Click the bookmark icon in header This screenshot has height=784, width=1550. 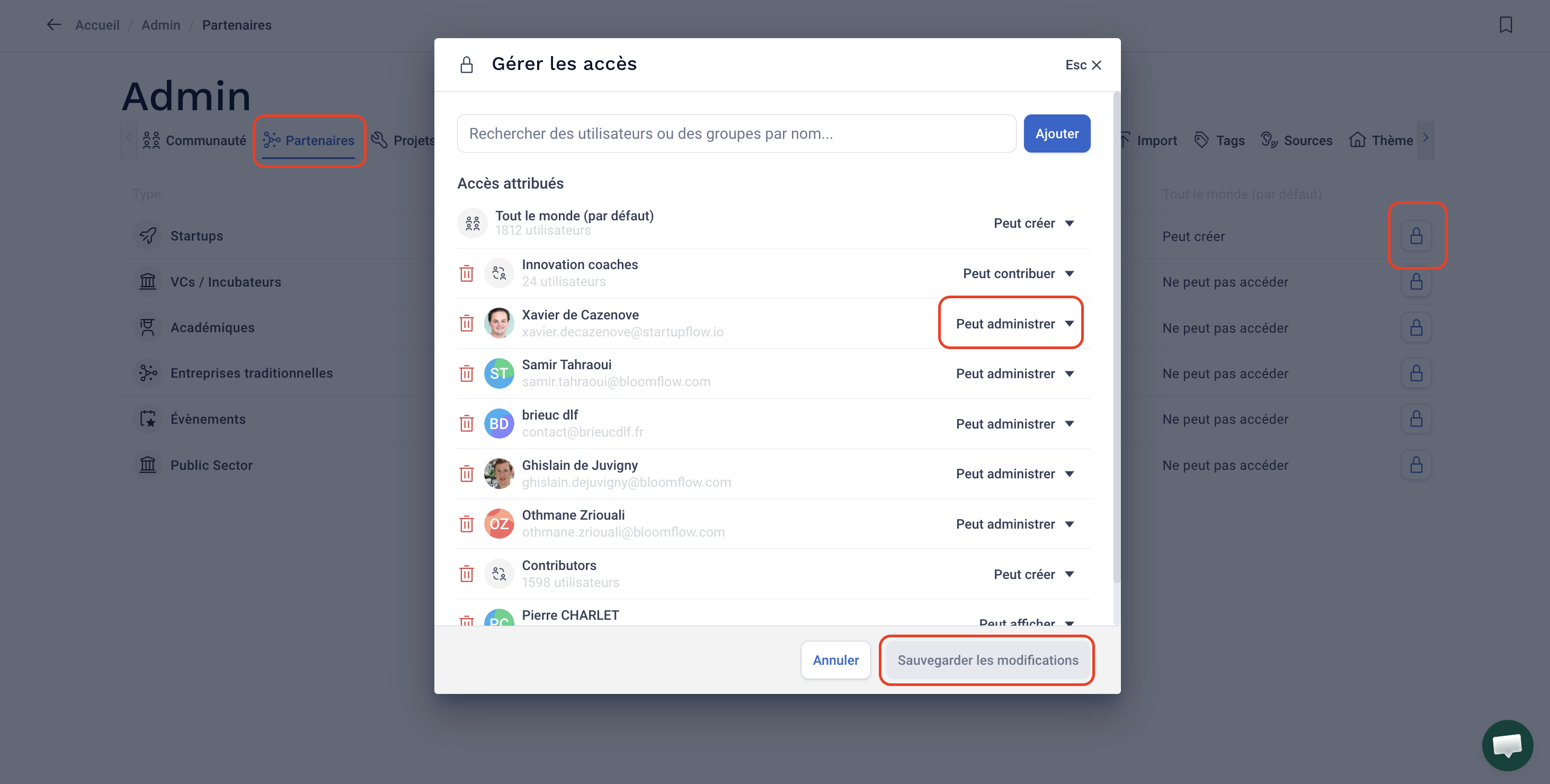click(1506, 25)
